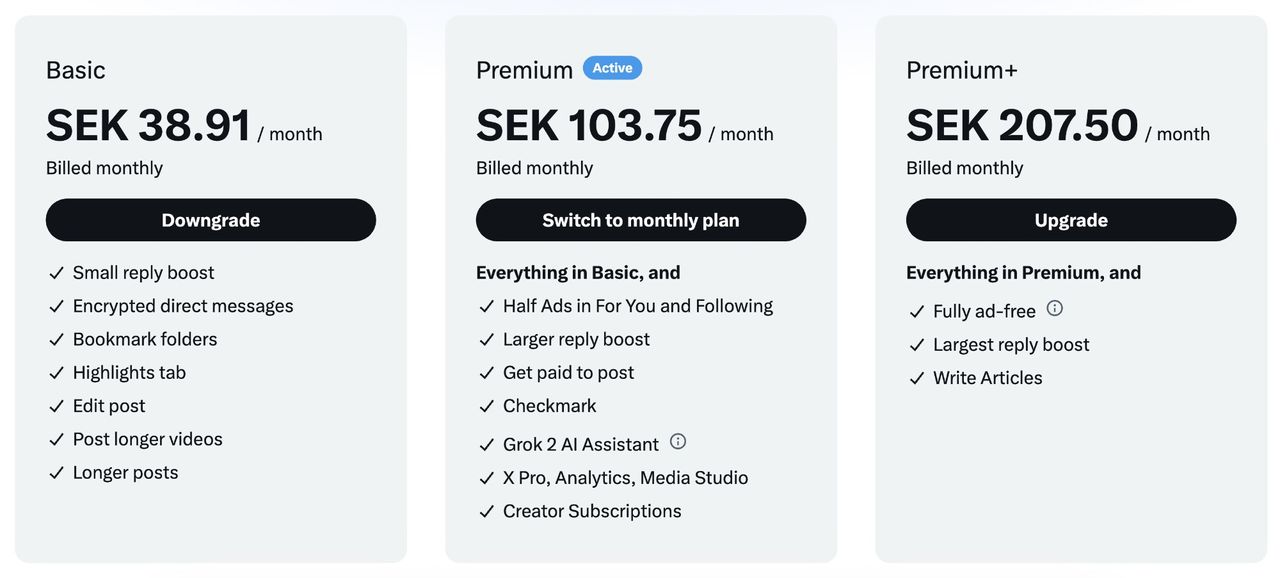Click the Encrypted direct messages feature
This screenshot has height=578, width=1280.
pyautogui.click(x=183, y=306)
